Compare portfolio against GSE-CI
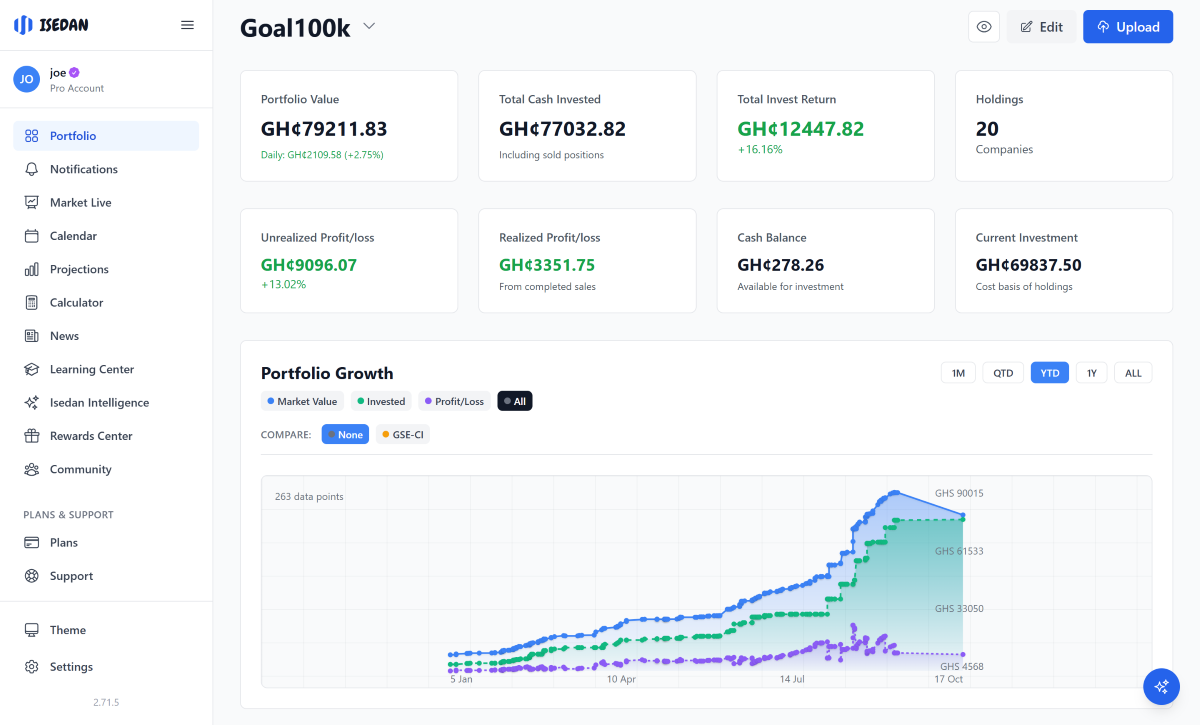This screenshot has width=1200, height=725. point(402,435)
